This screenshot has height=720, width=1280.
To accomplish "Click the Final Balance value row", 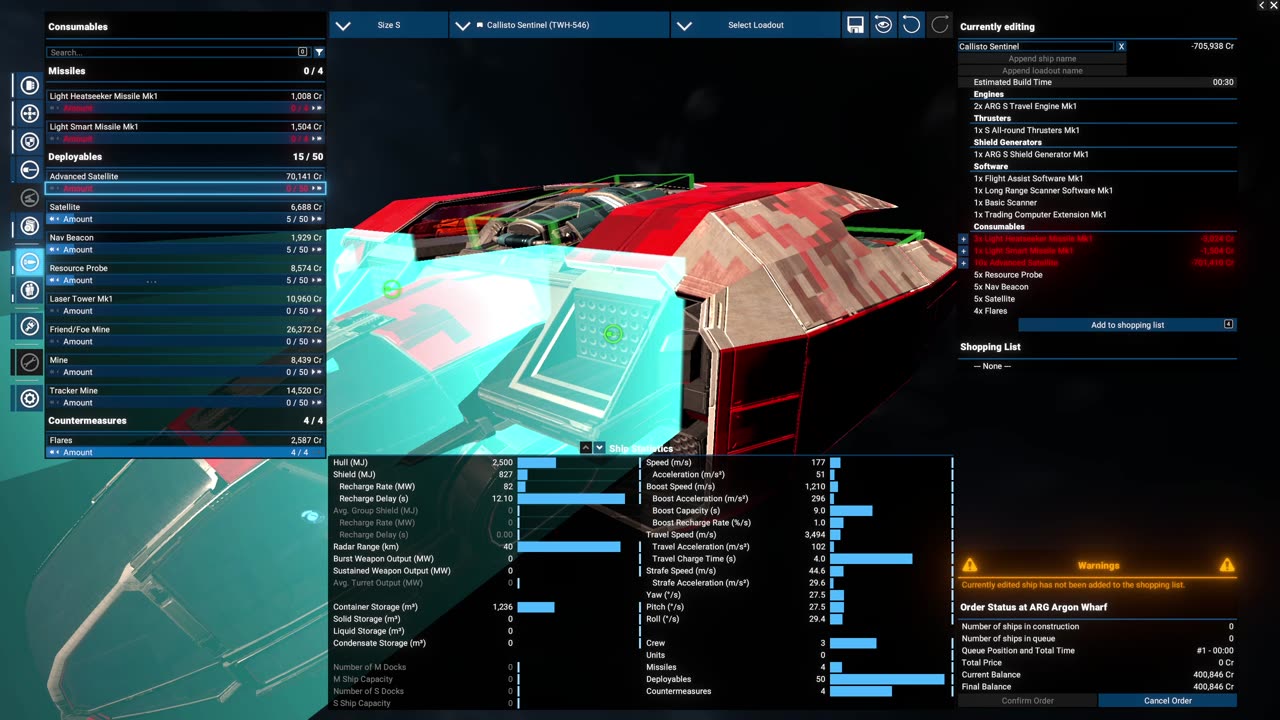I will point(1097,687).
